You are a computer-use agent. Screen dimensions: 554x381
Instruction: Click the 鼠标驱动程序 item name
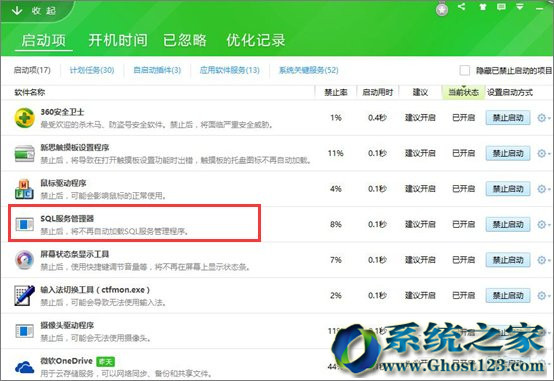click(63, 183)
